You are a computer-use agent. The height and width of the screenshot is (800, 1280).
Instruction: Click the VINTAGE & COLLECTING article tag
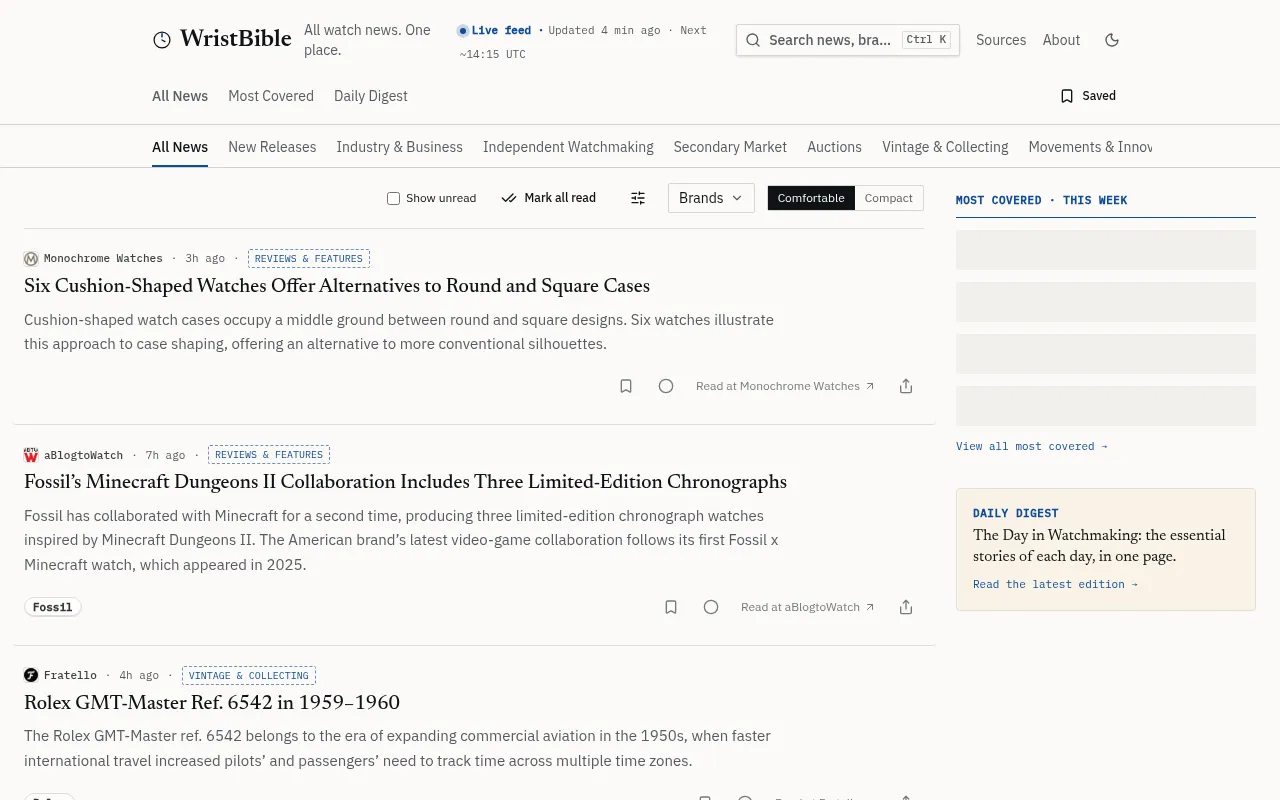(249, 676)
